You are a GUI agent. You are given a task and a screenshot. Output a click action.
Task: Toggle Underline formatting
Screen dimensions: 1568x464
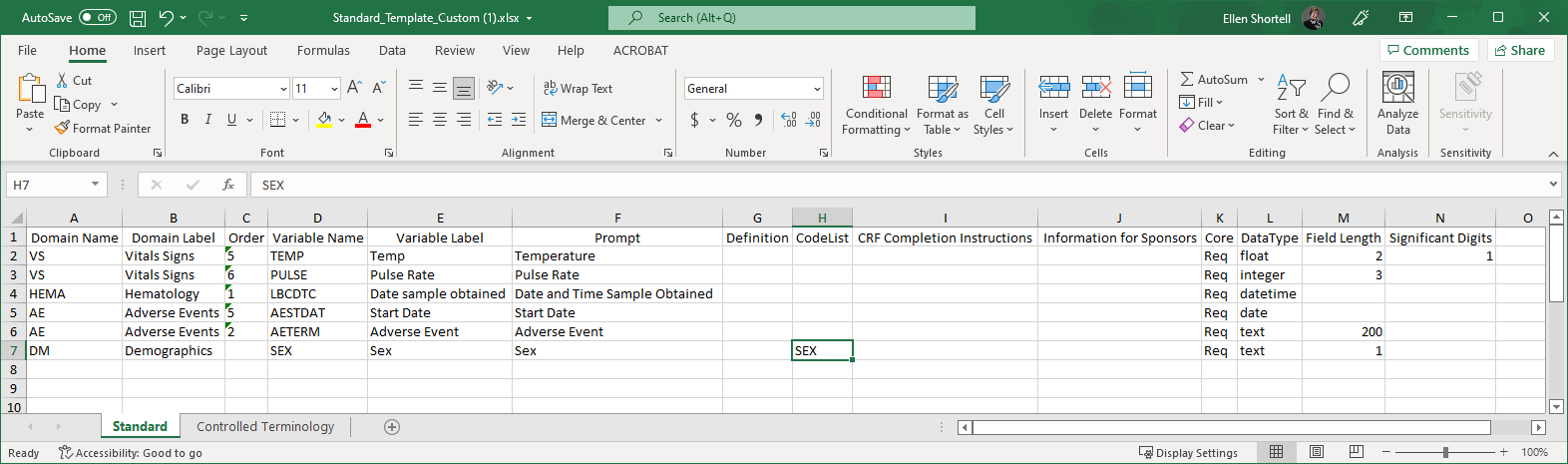231,120
